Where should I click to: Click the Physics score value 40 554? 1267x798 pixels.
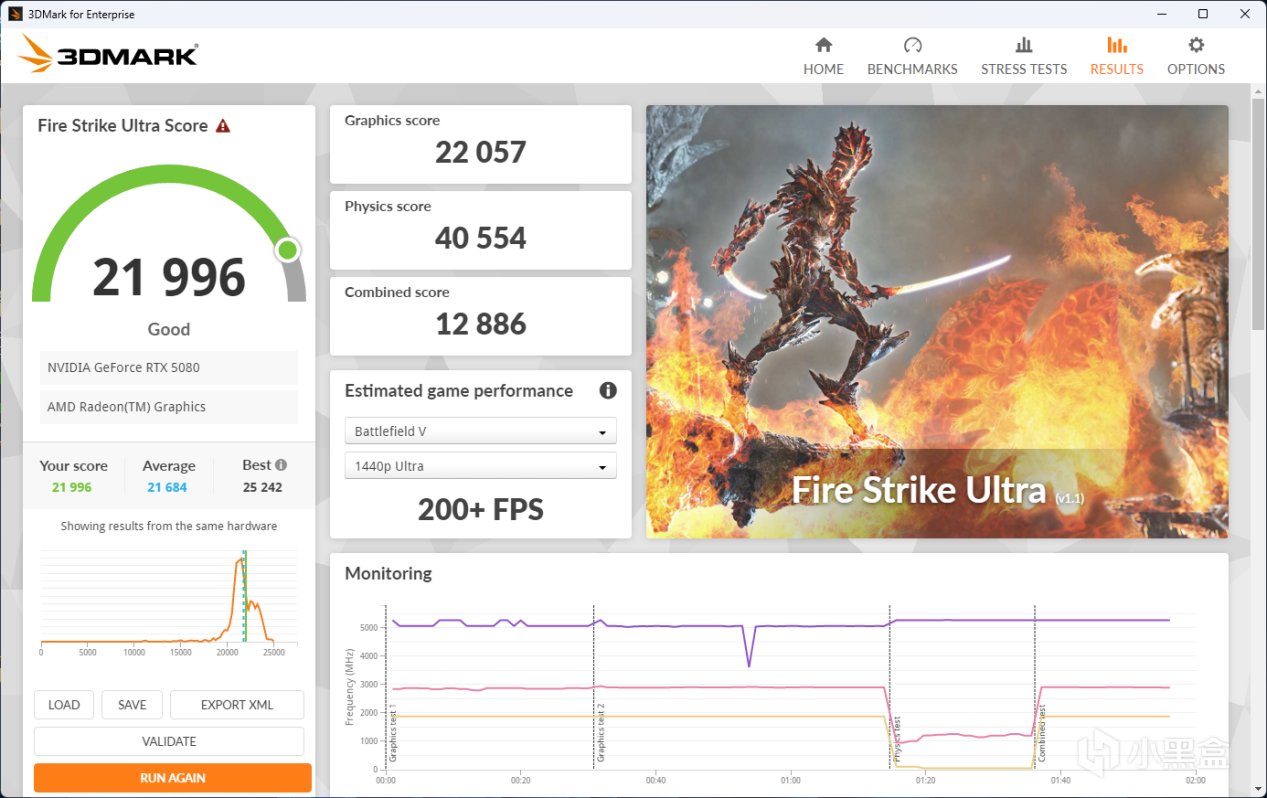pyautogui.click(x=480, y=238)
